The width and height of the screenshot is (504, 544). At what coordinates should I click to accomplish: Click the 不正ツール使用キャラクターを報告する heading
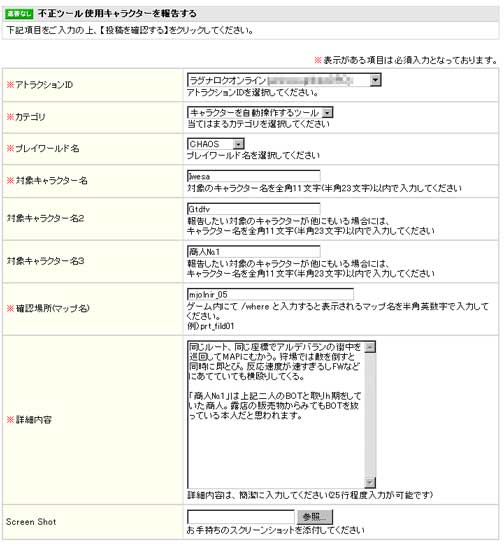point(117,14)
